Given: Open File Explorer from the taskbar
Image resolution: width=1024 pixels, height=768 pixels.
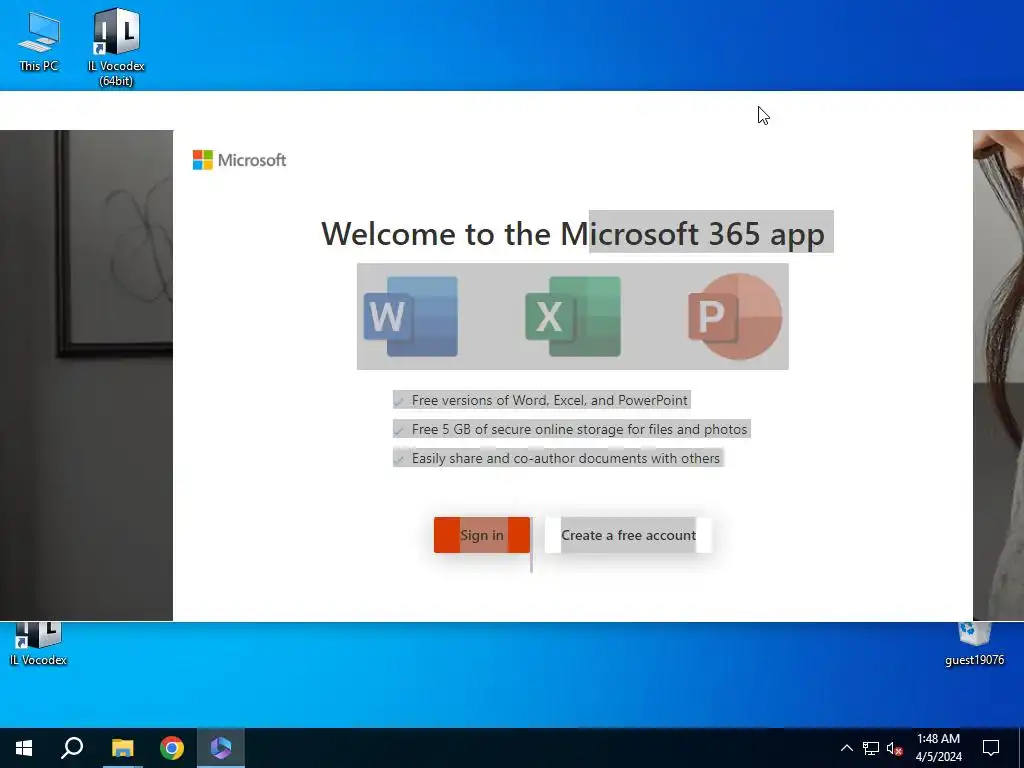Looking at the screenshot, I should [x=122, y=748].
